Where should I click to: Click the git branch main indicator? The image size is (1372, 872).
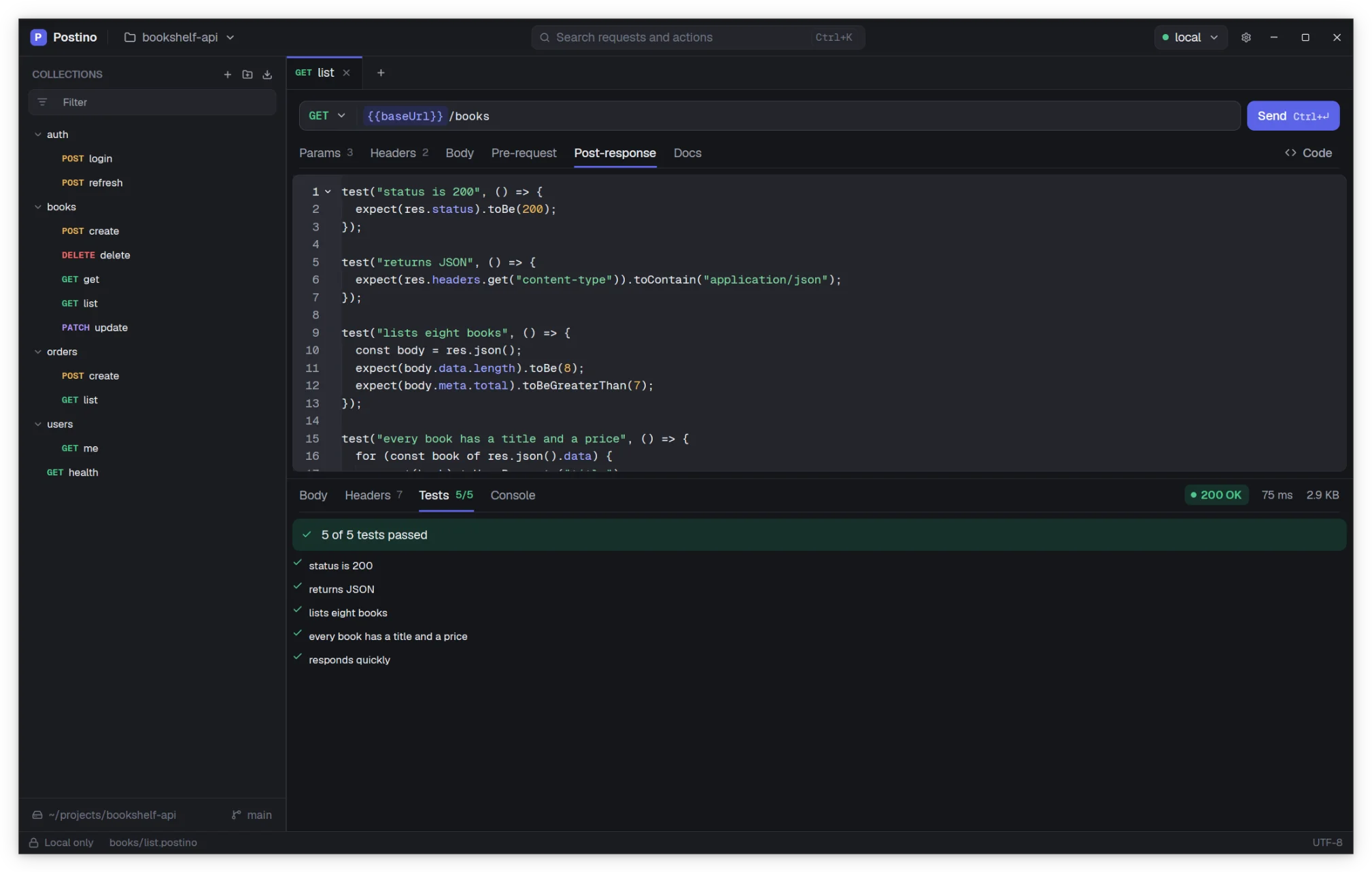point(252,815)
